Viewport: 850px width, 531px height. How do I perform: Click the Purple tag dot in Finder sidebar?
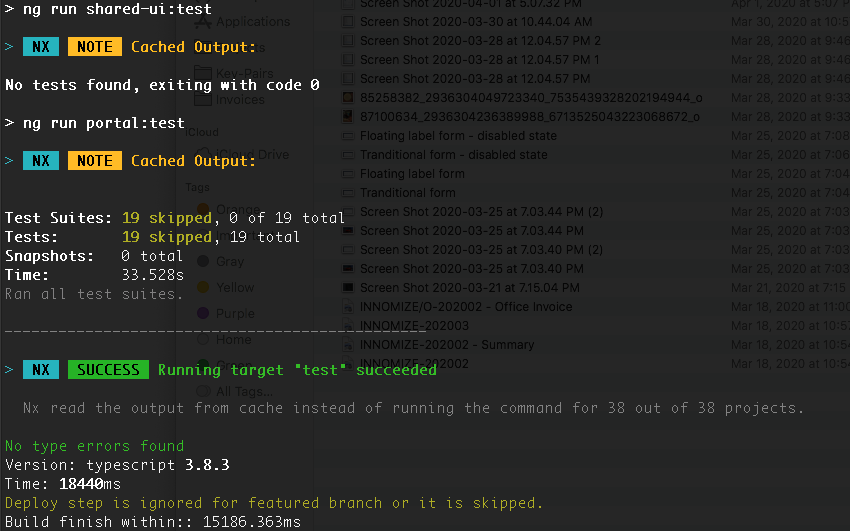click(x=203, y=313)
